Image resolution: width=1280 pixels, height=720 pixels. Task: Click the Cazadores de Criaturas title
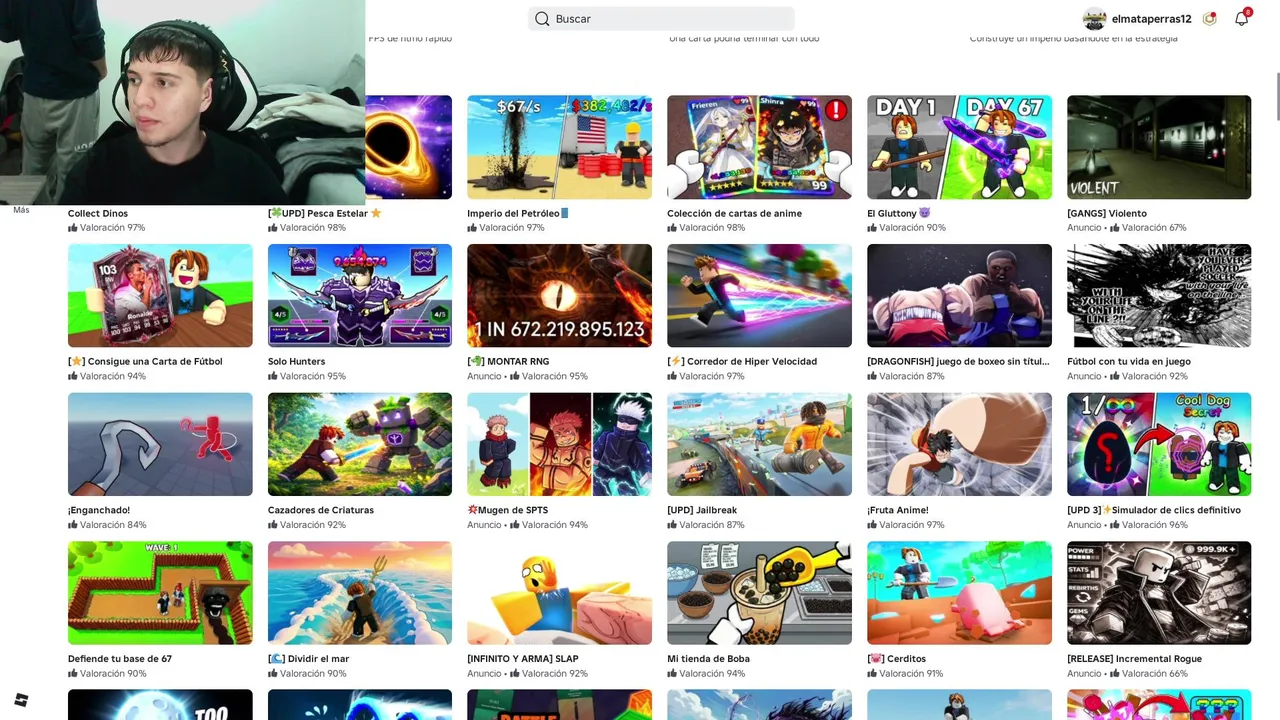321,510
